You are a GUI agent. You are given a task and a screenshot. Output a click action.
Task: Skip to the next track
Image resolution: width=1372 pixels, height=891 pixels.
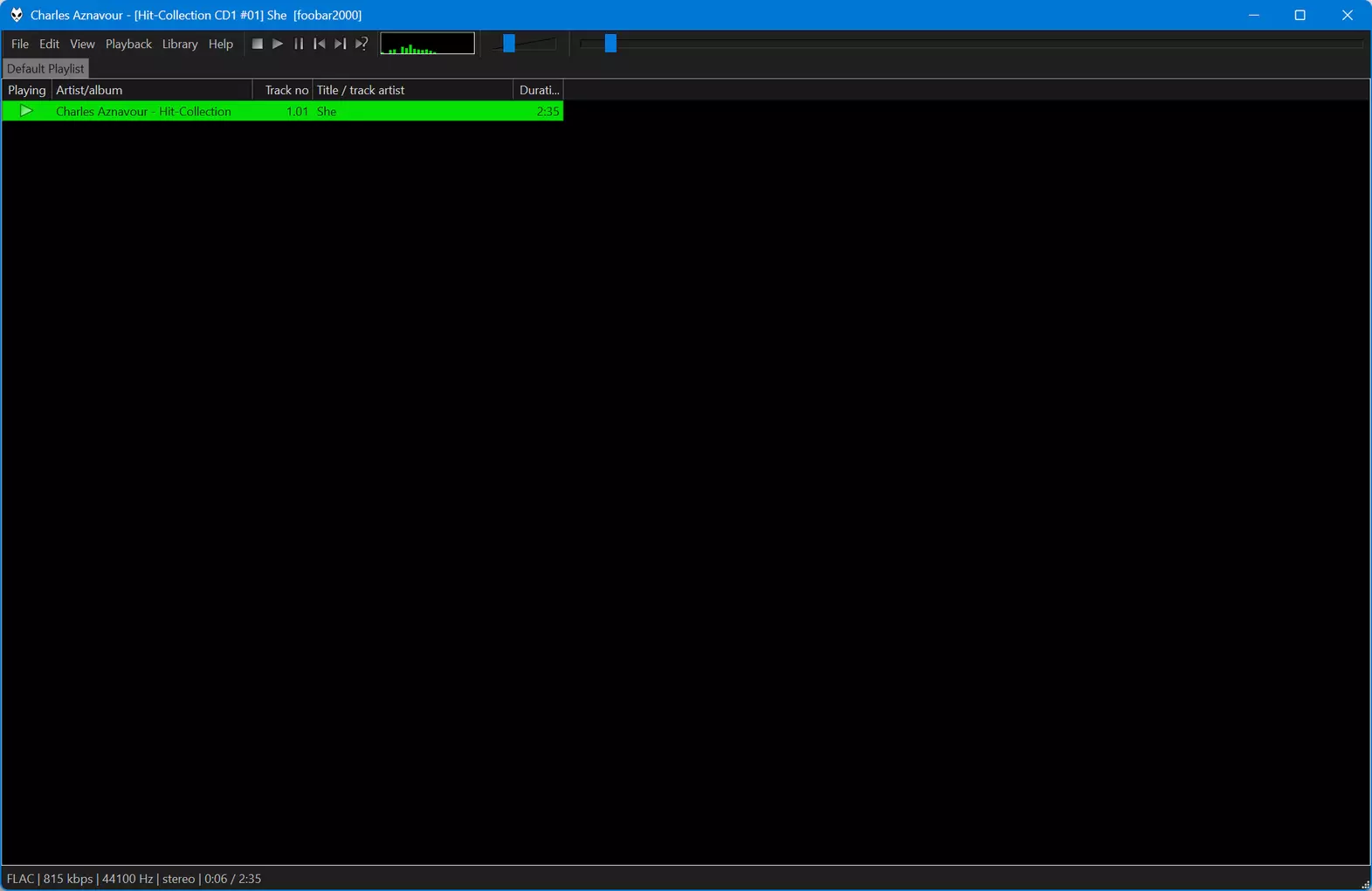[x=341, y=44]
